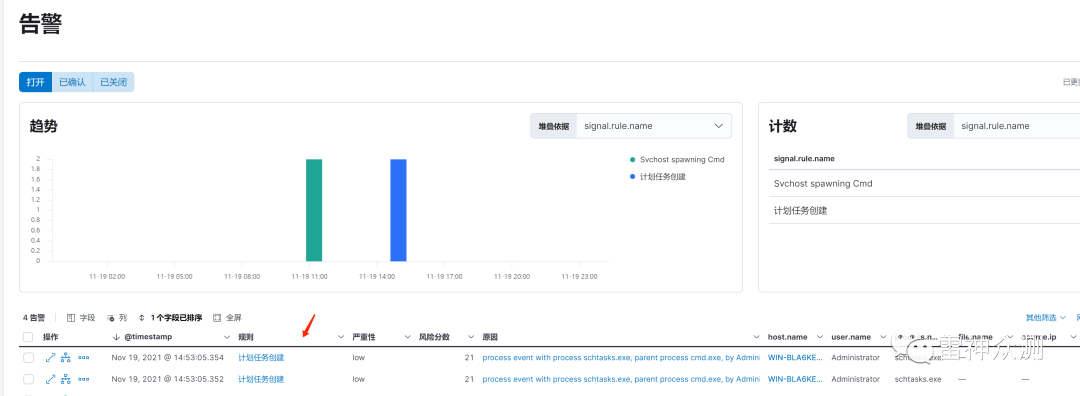The width and height of the screenshot is (1080, 396).
Task: Open the 列 columns settings
Action: 117,317
